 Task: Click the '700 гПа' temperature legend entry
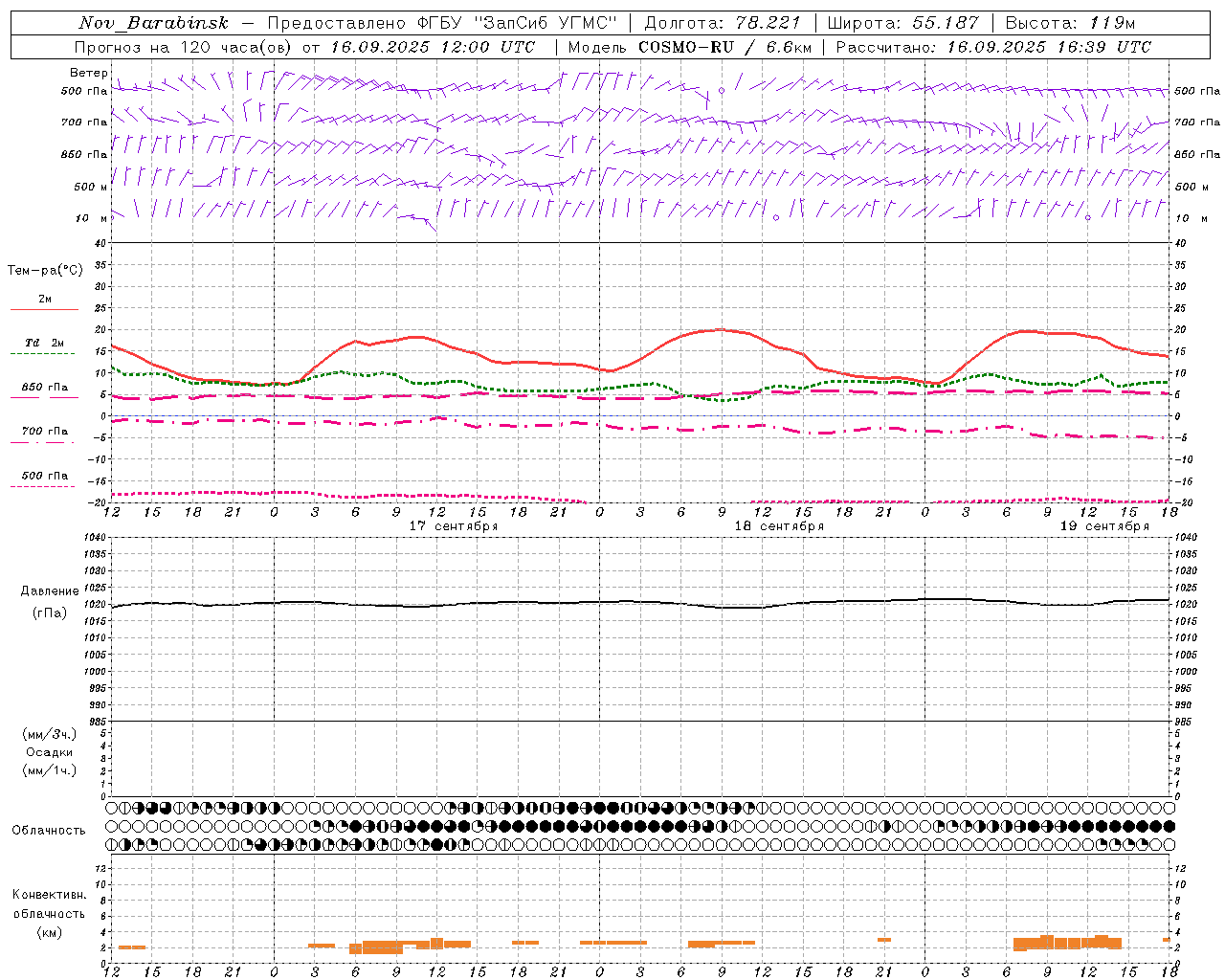coord(45,432)
